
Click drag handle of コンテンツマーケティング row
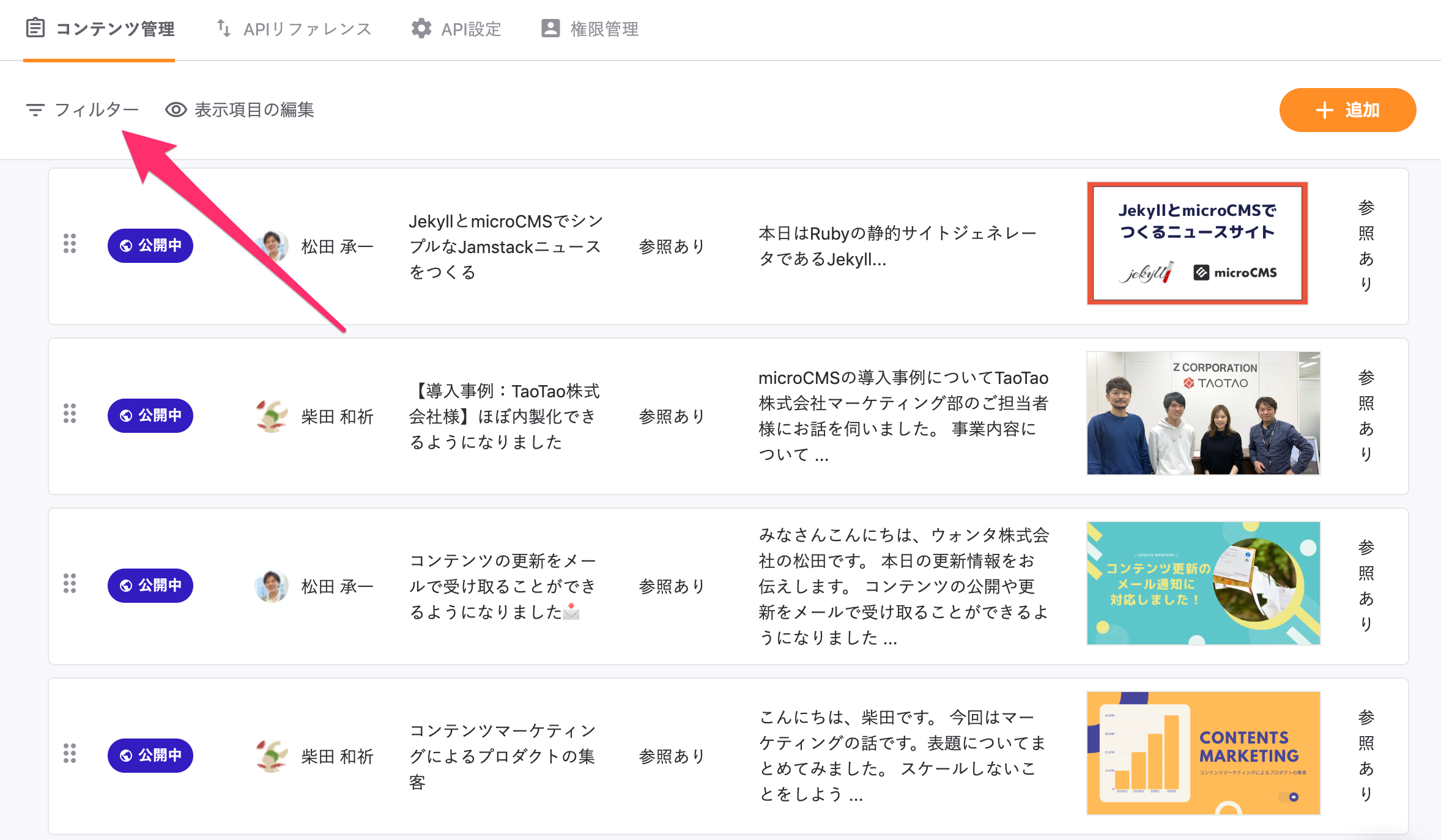point(70,754)
